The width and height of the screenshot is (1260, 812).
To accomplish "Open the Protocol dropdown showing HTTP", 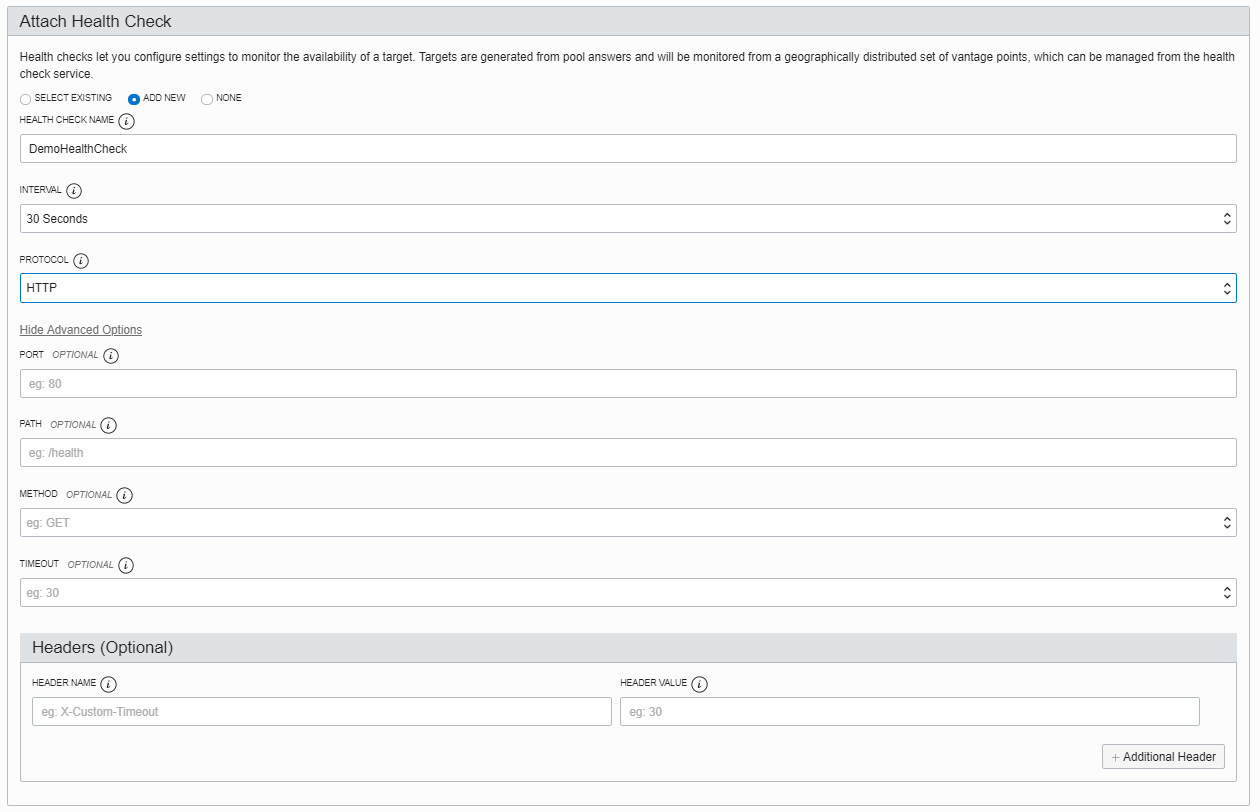I will pyautogui.click(x=628, y=288).
